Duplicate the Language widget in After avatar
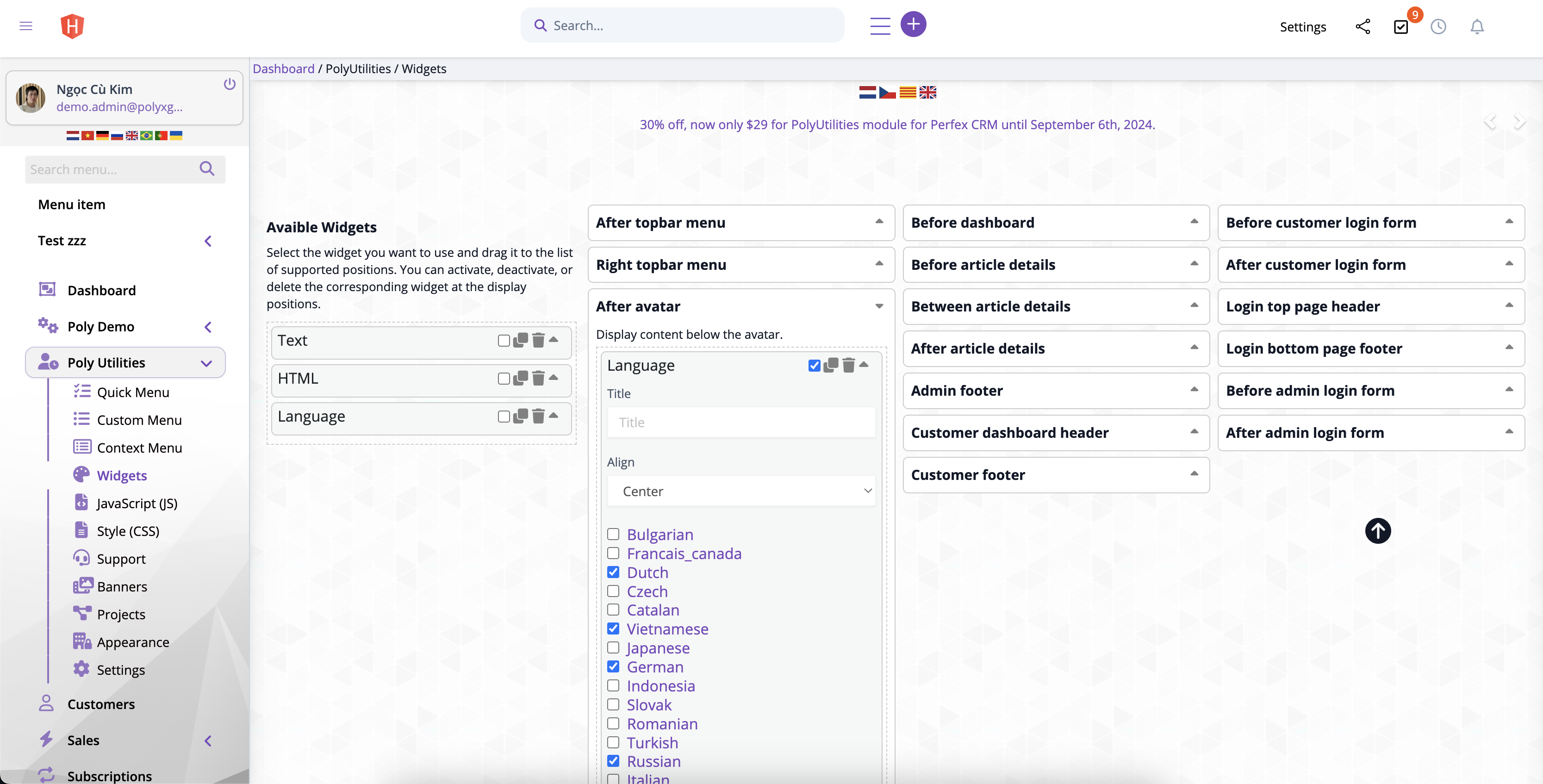 click(831, 365)
